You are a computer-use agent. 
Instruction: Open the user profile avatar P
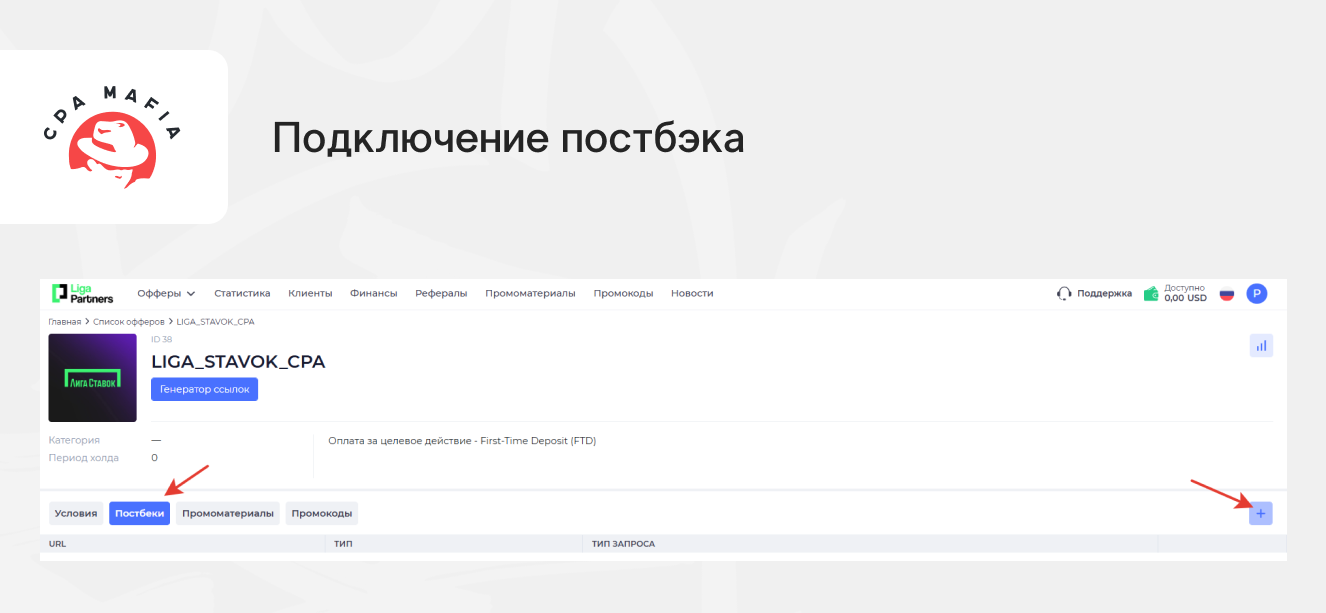(1257, 293)
